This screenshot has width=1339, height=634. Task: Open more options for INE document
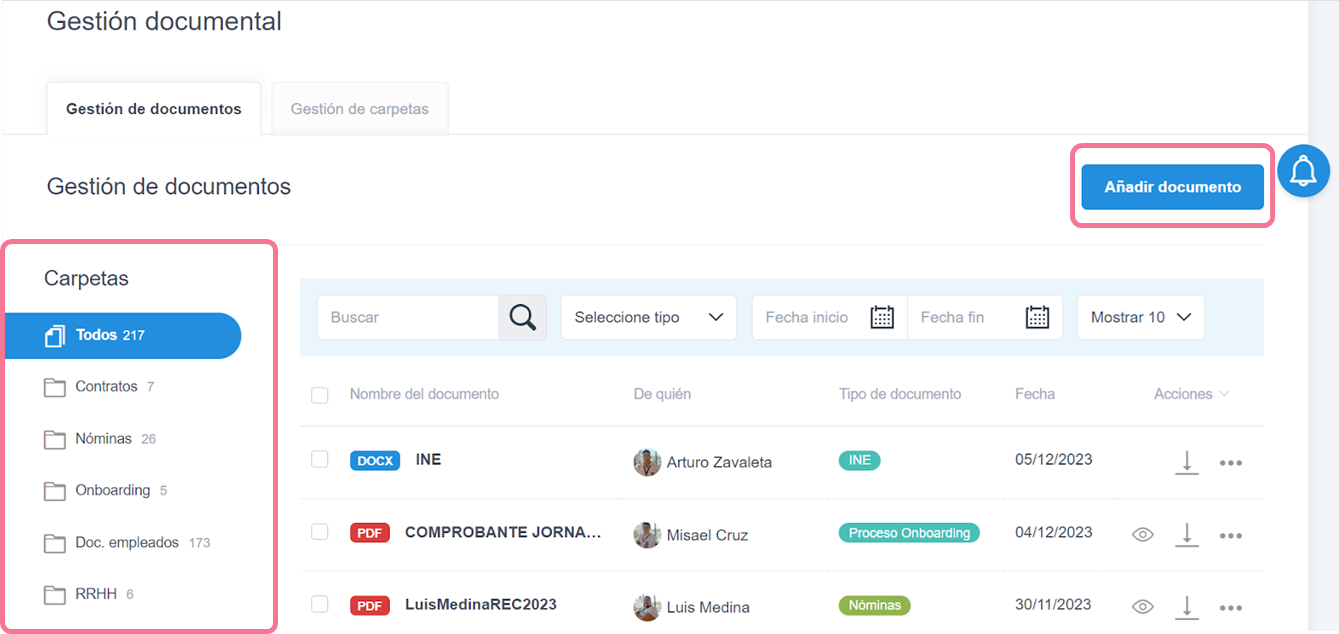click(x=1230, y=463)
